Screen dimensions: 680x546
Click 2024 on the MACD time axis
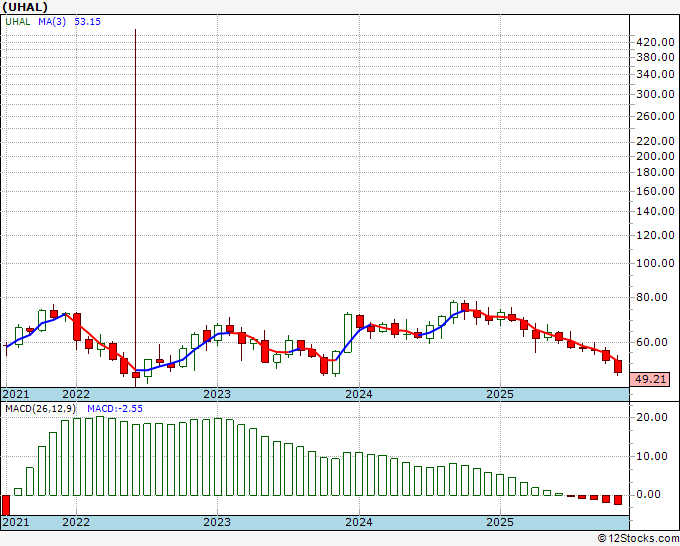coord(359,522)
